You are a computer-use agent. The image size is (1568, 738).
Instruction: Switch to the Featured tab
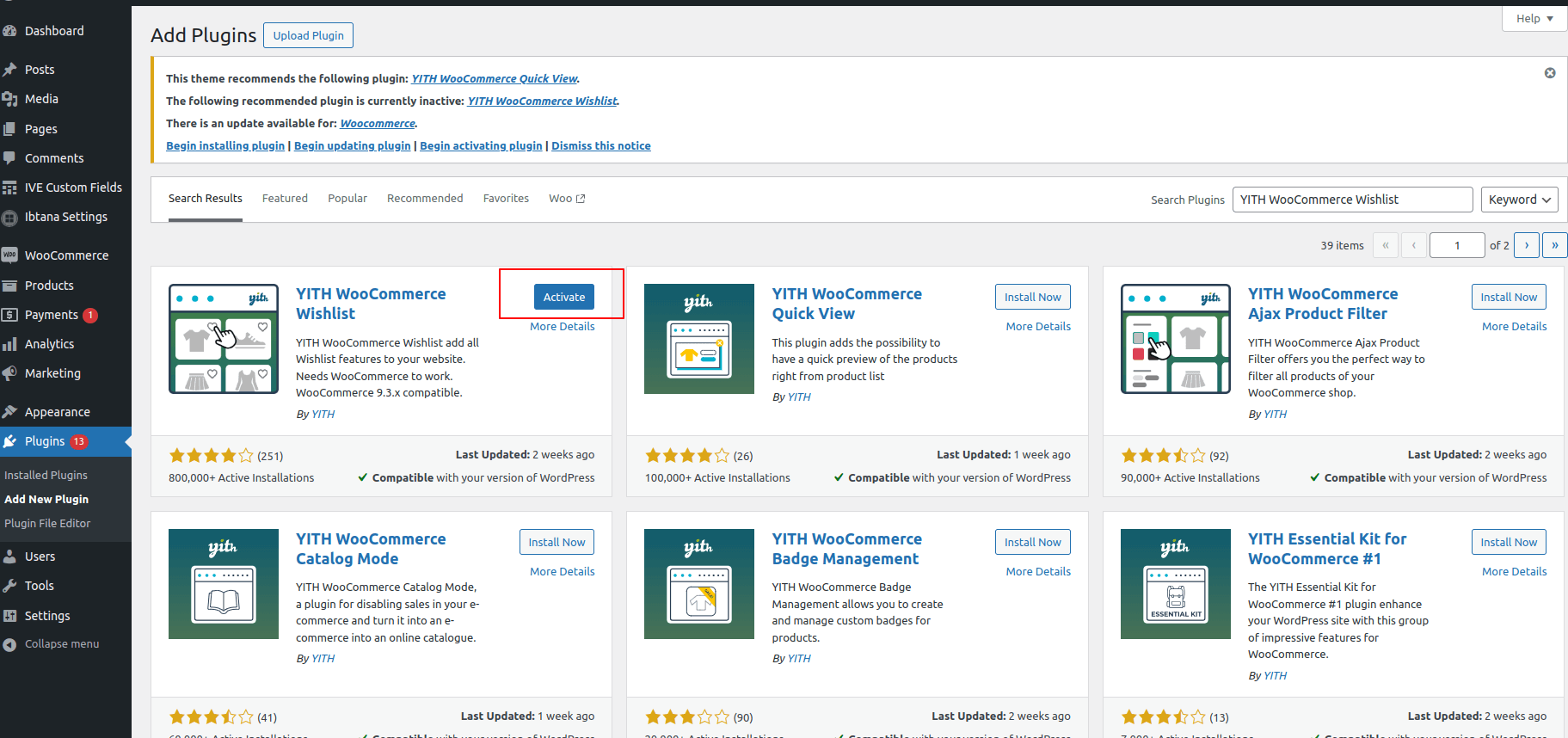tap(285, 199)
